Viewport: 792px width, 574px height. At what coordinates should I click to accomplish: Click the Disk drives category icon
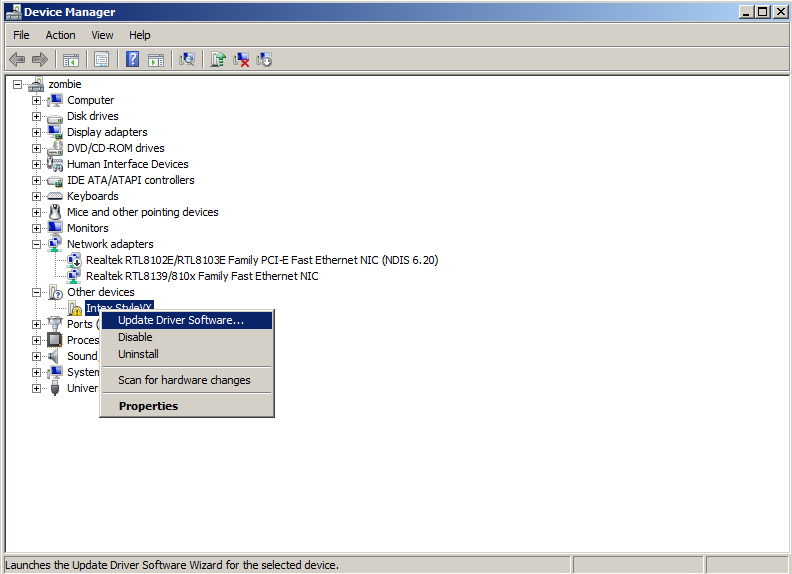[55, 118]
